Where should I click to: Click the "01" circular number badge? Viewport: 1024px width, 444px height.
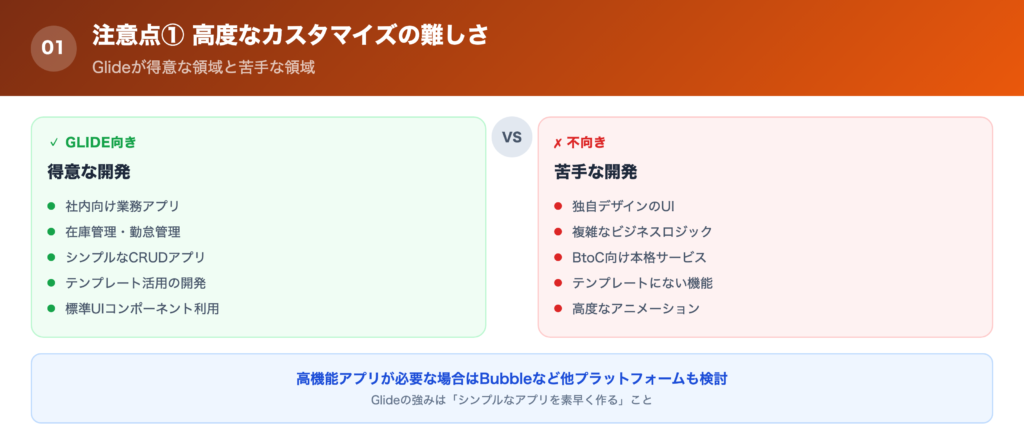click(53, 48)
